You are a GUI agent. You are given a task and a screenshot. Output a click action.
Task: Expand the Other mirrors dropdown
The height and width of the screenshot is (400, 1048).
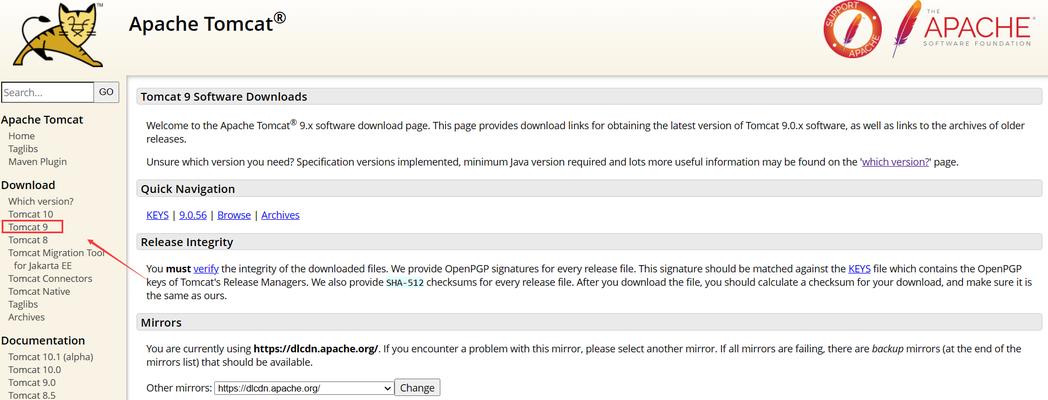(304, 388)
